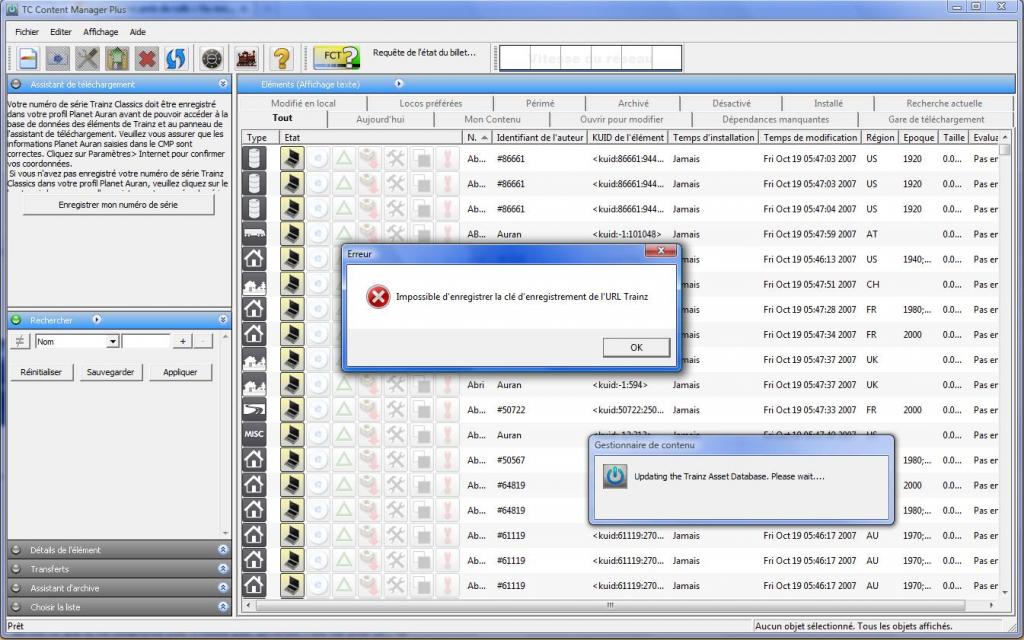Click OK in the Erreur dialog

636,347
